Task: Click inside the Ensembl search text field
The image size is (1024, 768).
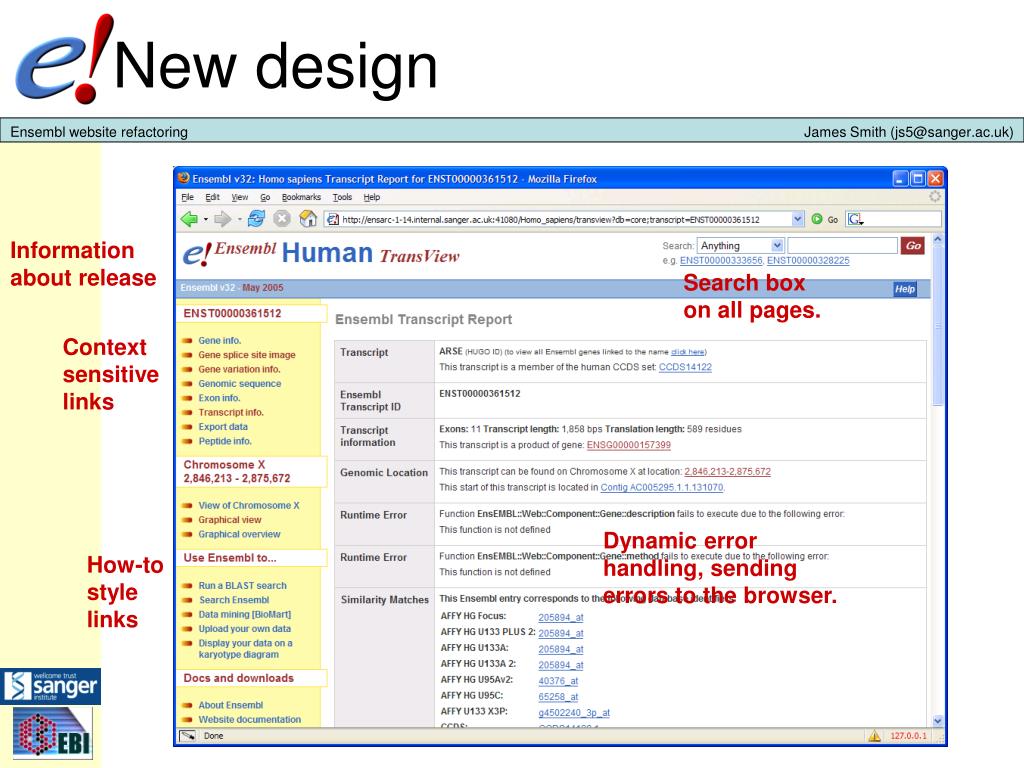Action: click(x=842, y=246)
